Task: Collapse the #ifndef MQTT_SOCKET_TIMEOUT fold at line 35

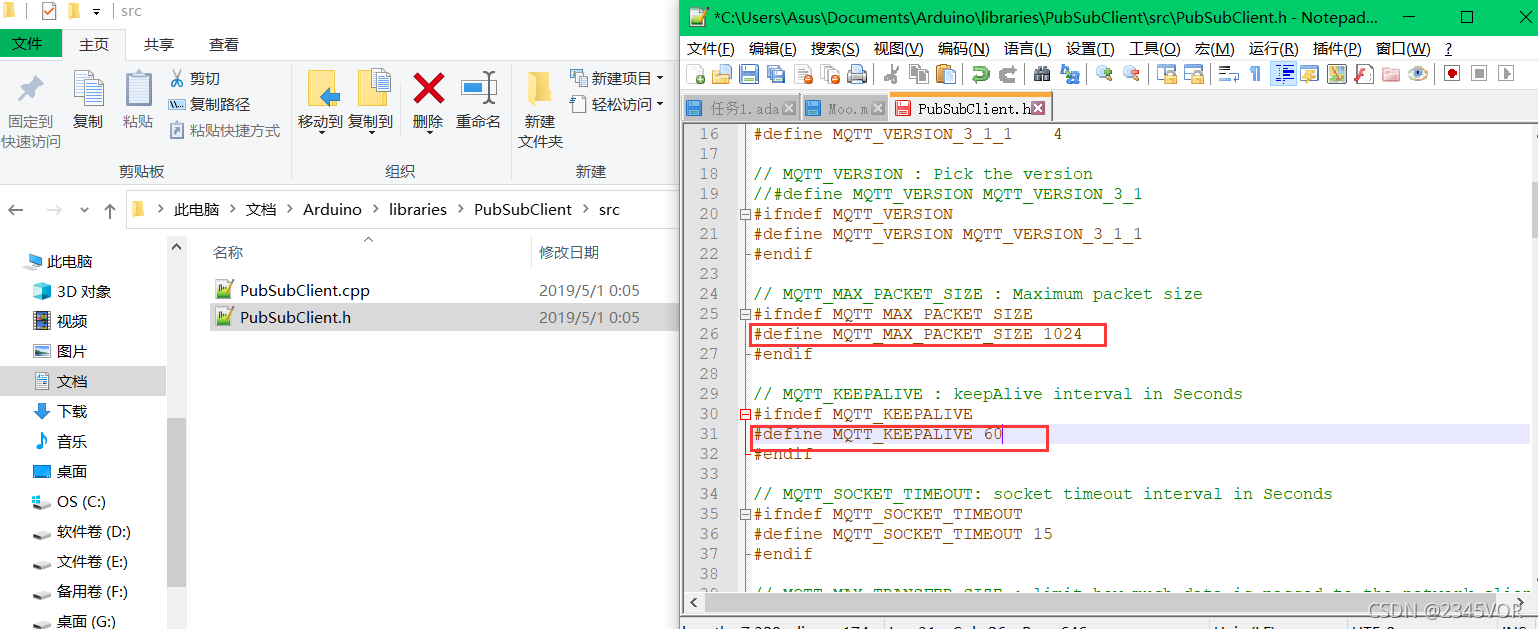Action: (x=744, y=514)
